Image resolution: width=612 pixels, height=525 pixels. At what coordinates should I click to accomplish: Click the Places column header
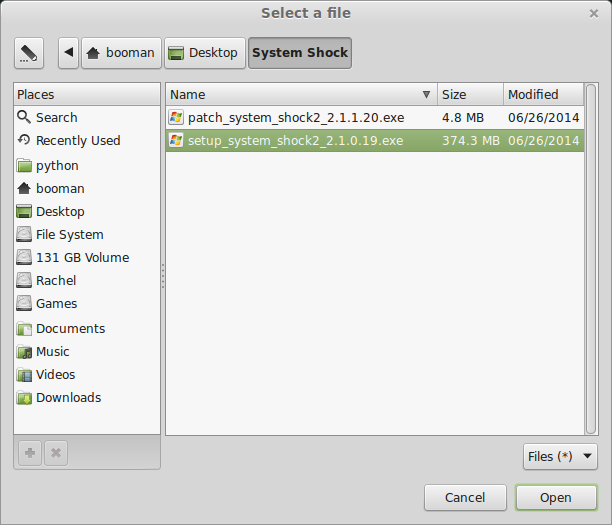(x=87, y=94)
